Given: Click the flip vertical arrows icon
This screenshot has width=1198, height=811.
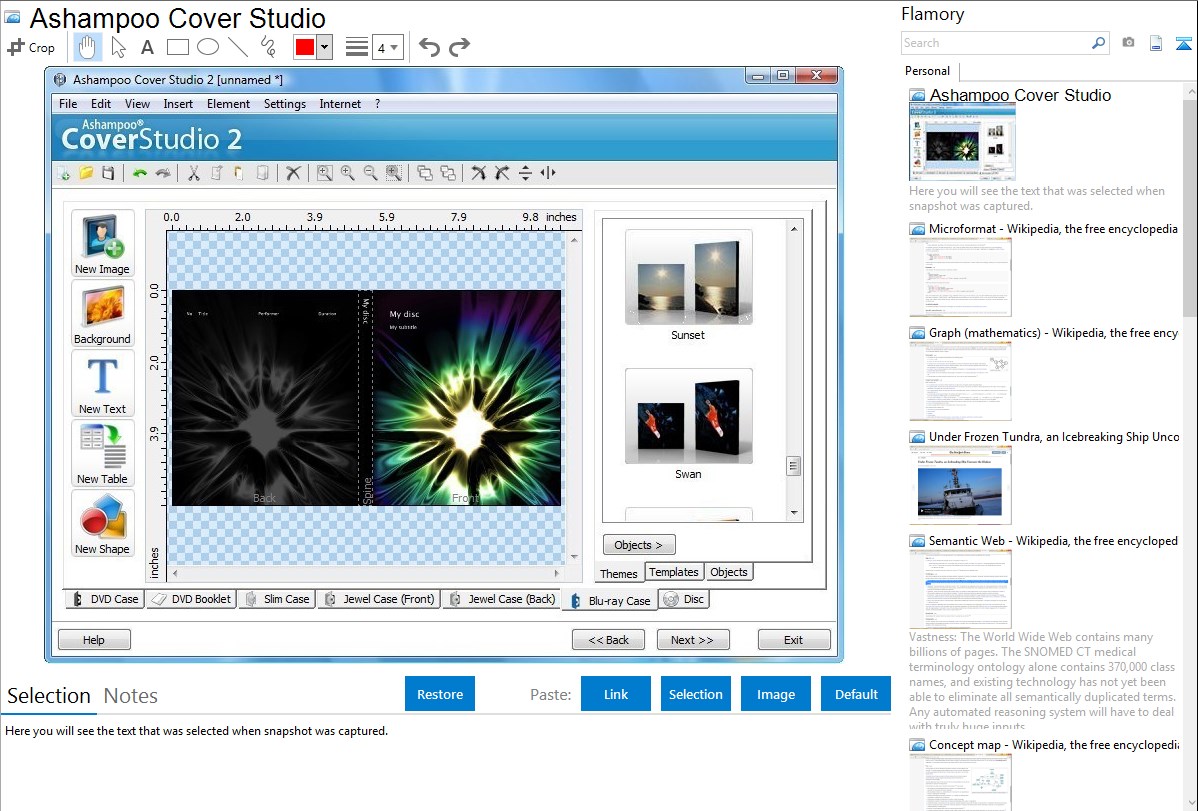Looking at the screenshot, I should click(x=526, y=174).
